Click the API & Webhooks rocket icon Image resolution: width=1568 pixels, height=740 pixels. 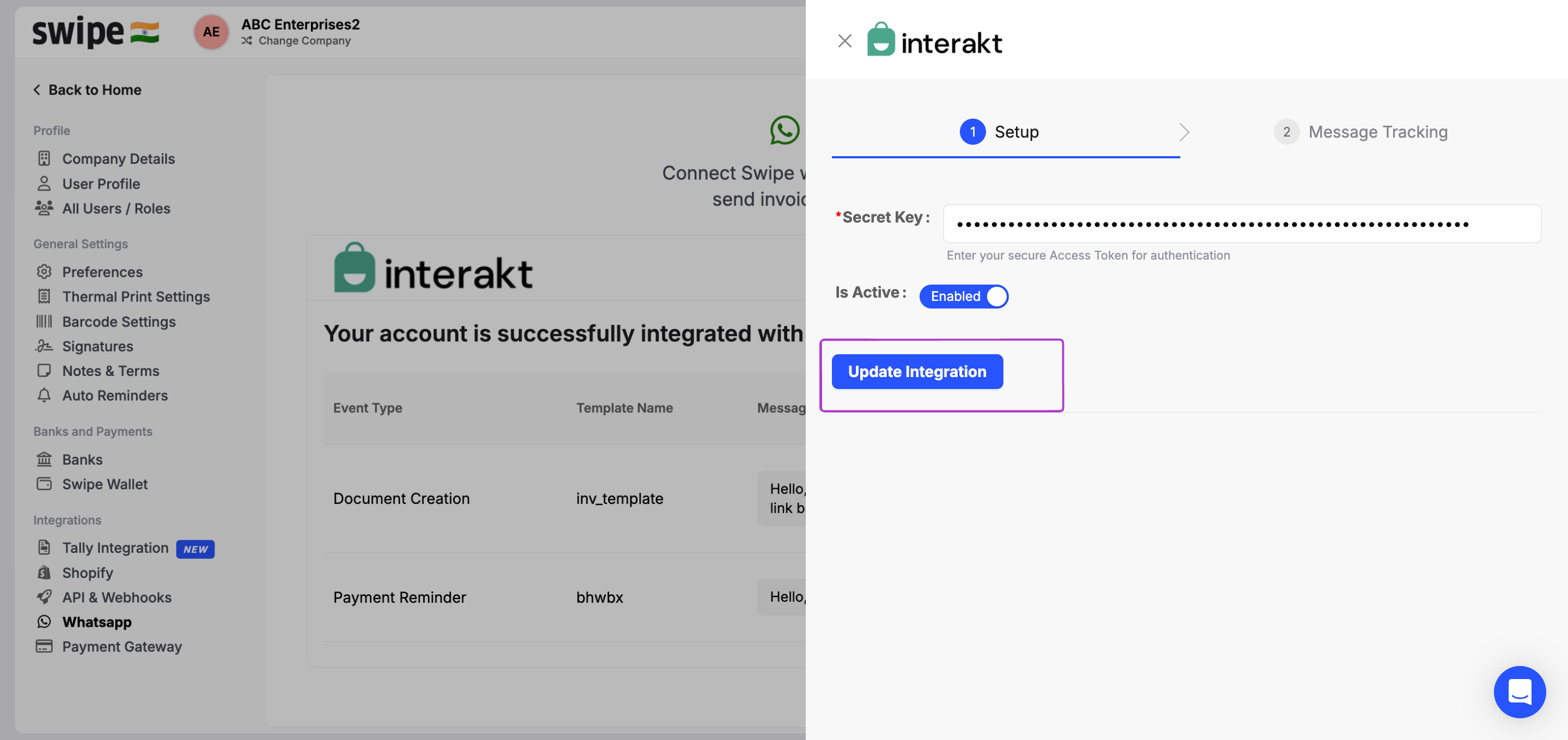click(44, 597)
